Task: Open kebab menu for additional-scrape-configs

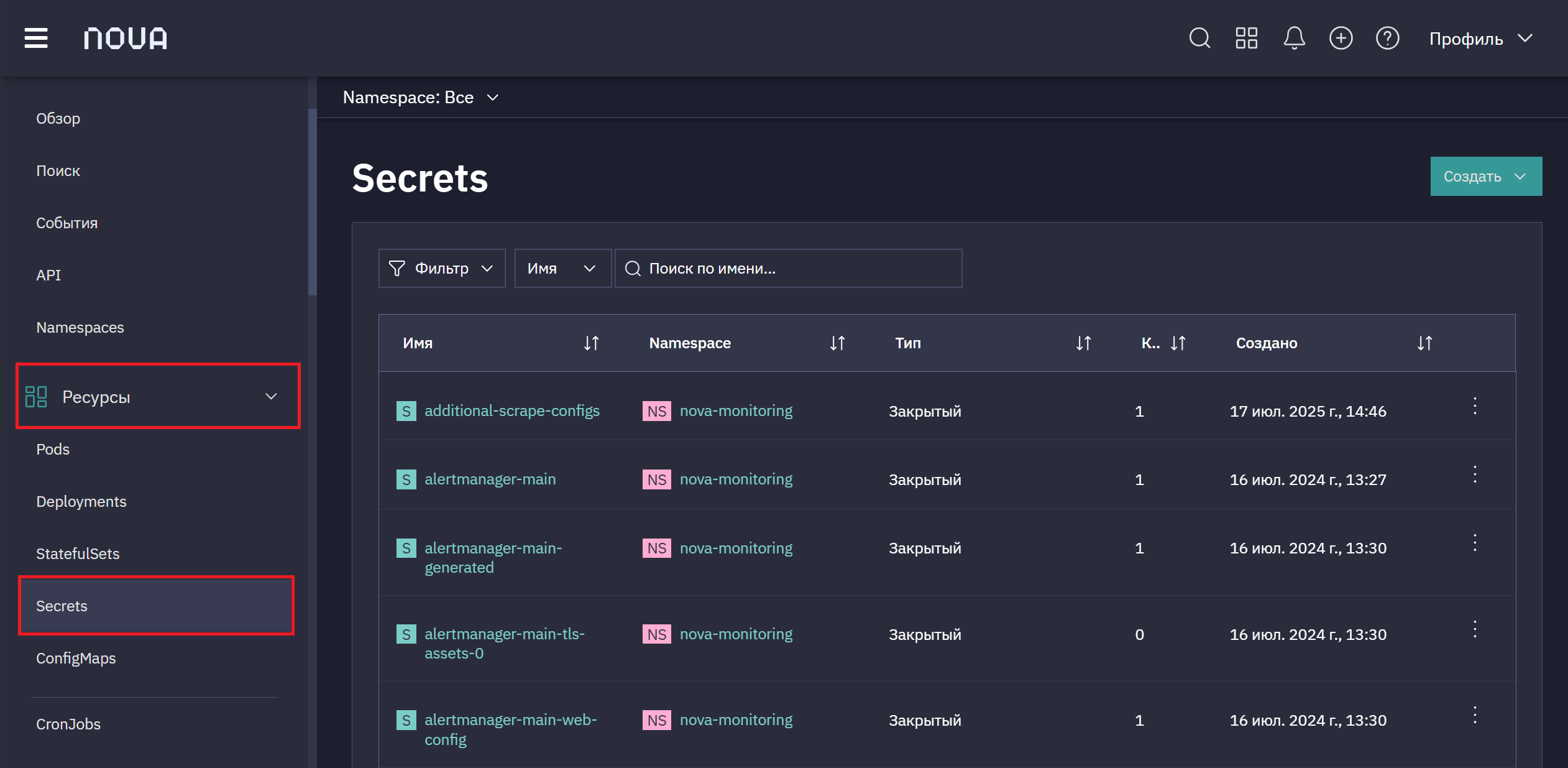Action: [x=1475, y=406]
